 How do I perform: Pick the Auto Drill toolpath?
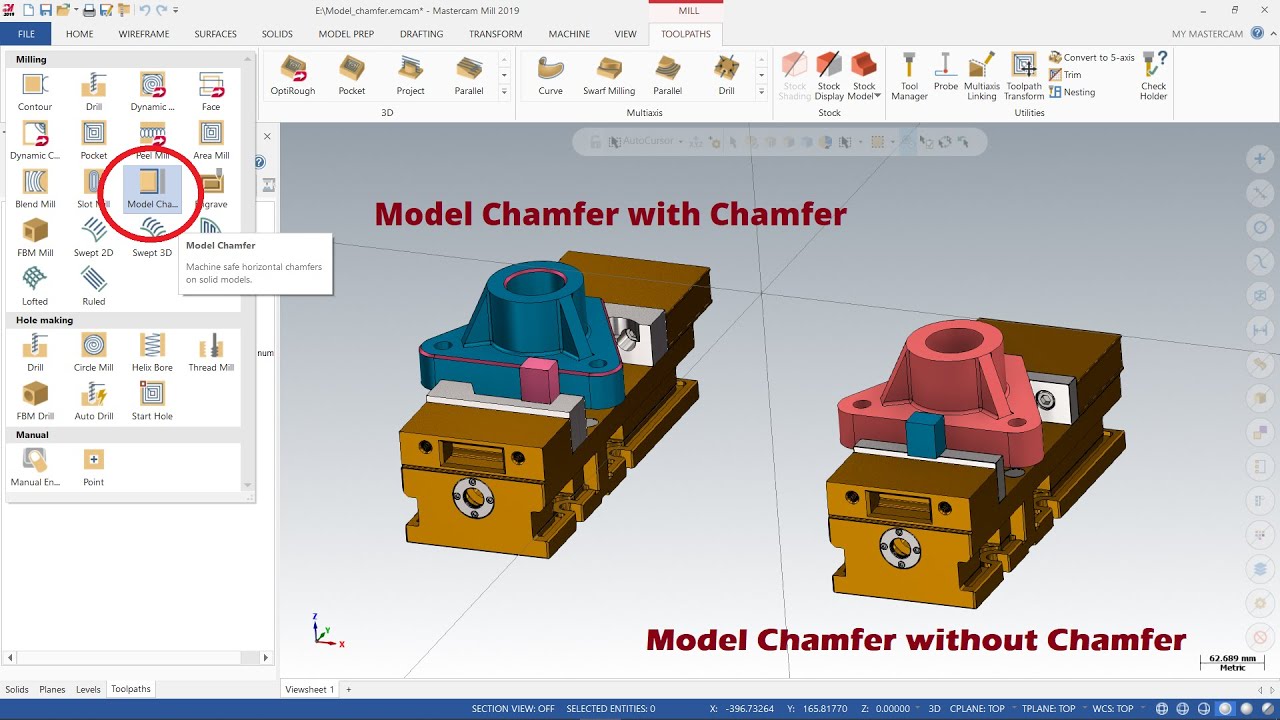coord(93,401)
